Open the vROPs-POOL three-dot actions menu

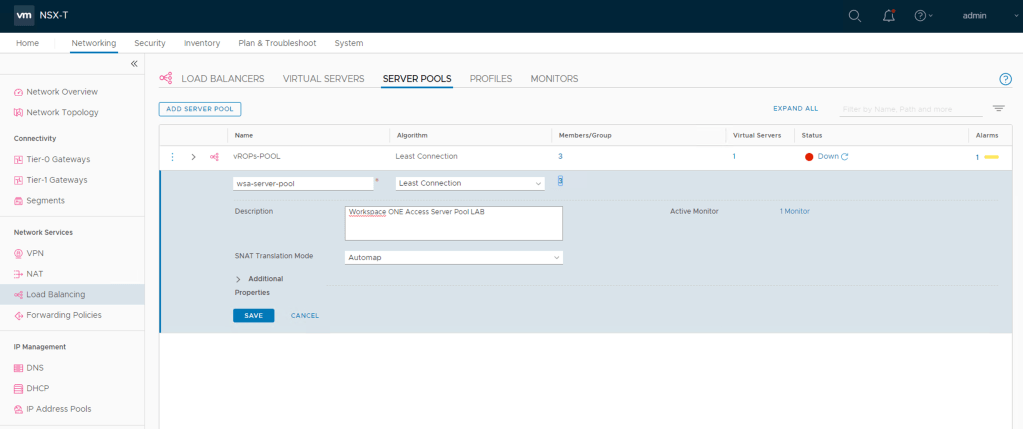click(x=172, y=157)
